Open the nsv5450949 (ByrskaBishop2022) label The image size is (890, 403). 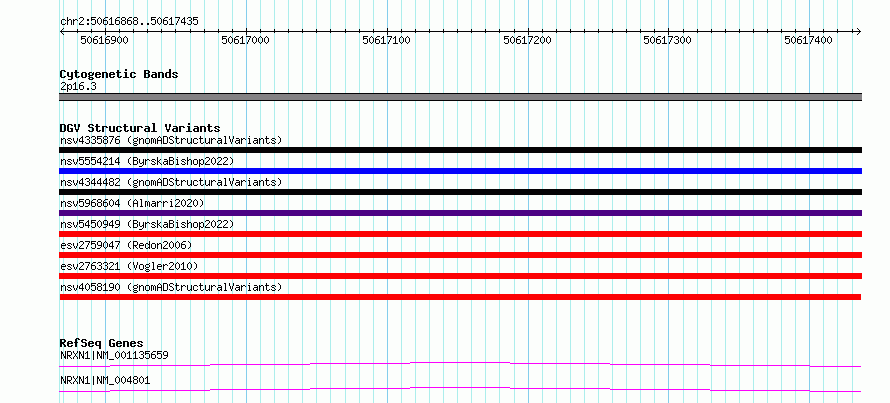pos(146,224)
